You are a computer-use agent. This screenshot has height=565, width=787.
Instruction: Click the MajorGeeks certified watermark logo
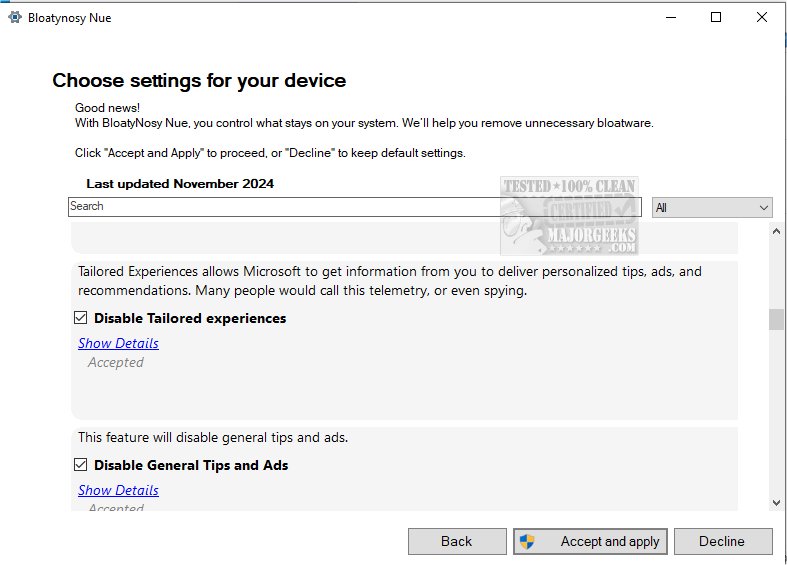click(x=569, y=215)
